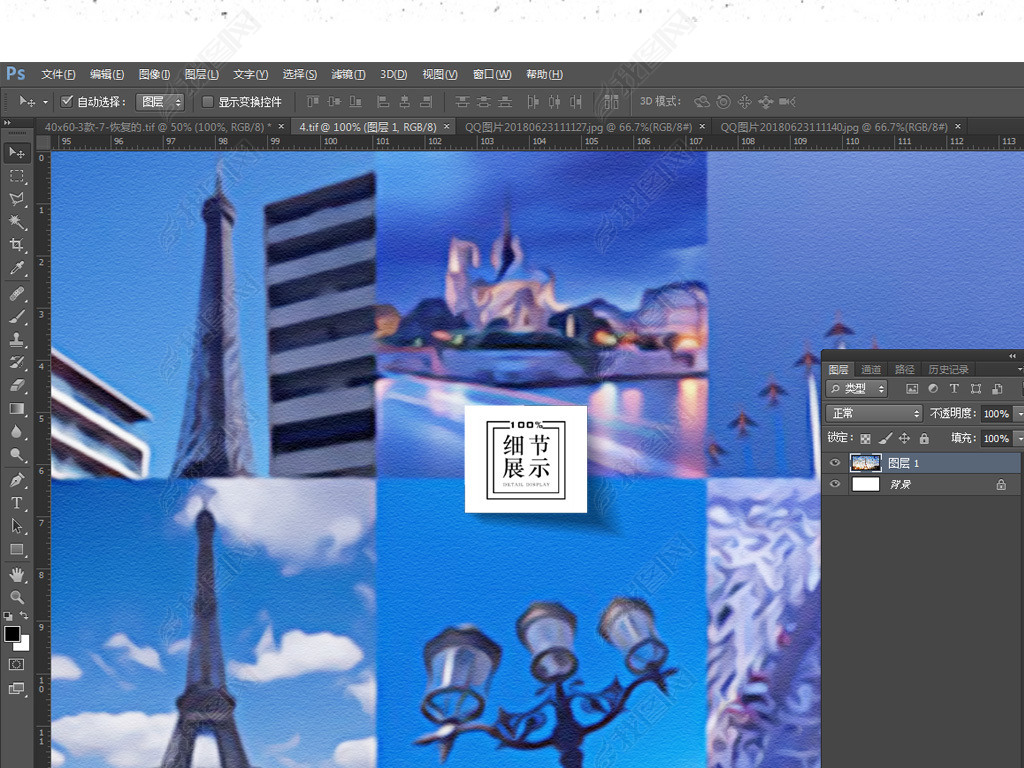Uncheck the 自动选择 checkbox
This screenshot has width=1024, height=768.
click(67, 101)
